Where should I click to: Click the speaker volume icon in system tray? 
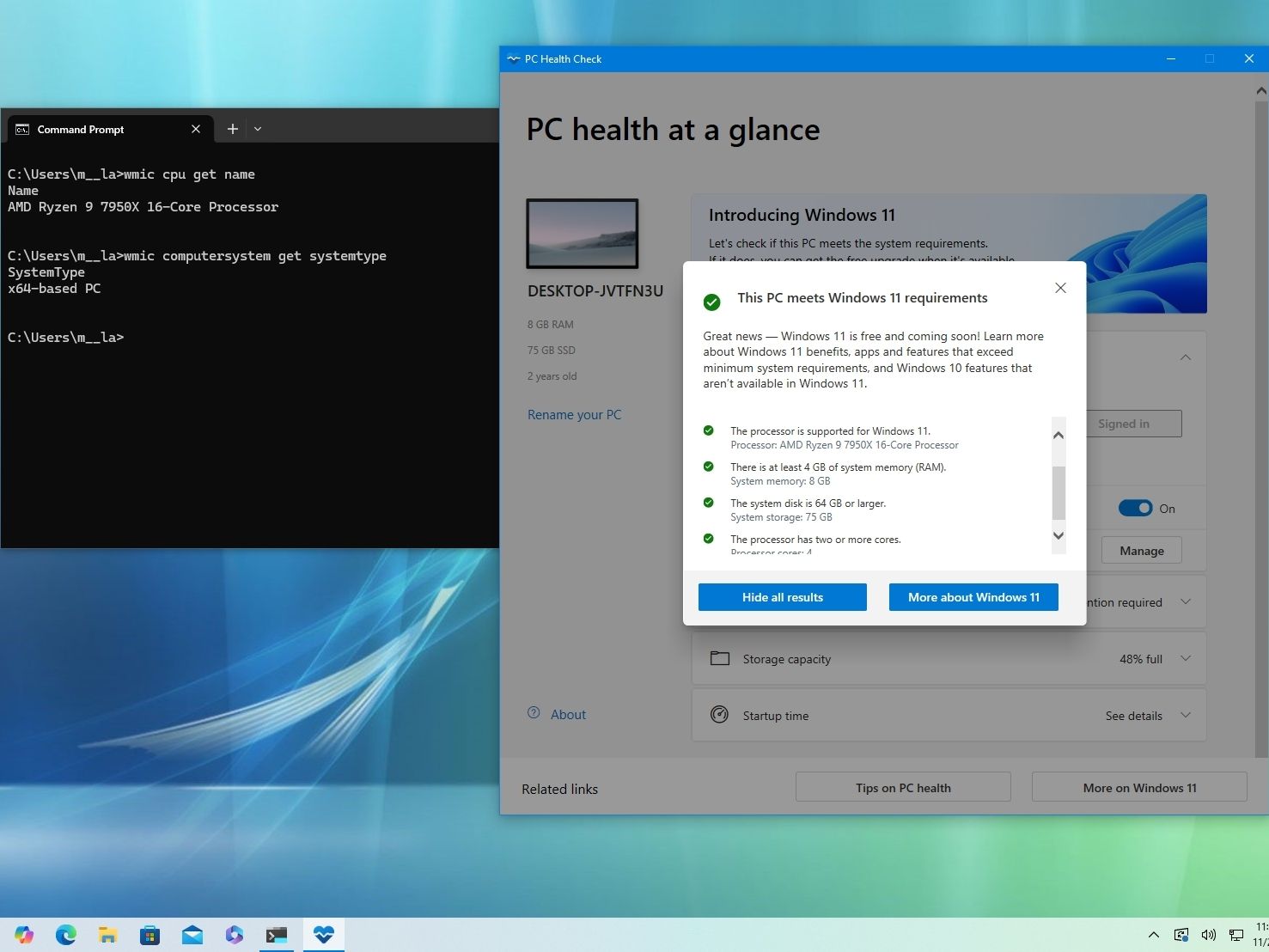point(1208,935)
